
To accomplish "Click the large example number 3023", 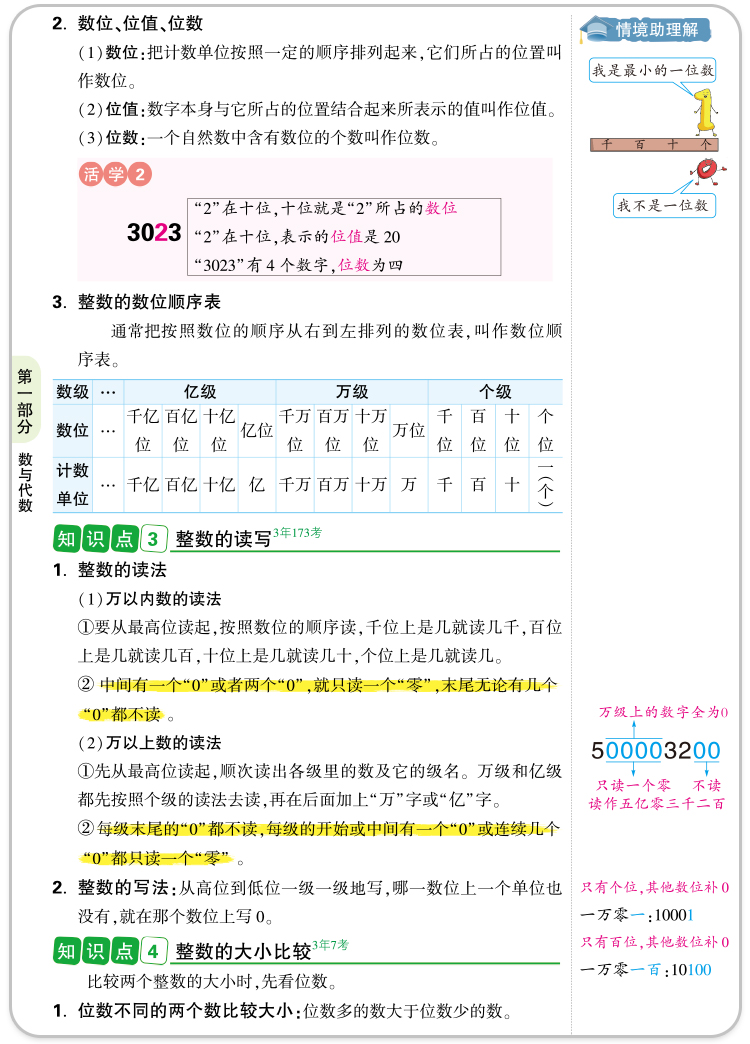I will [154, 232].
